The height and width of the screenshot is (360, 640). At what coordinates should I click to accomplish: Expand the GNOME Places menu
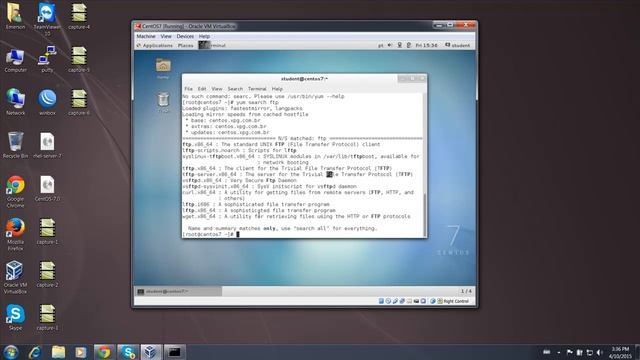pos(185,45)
